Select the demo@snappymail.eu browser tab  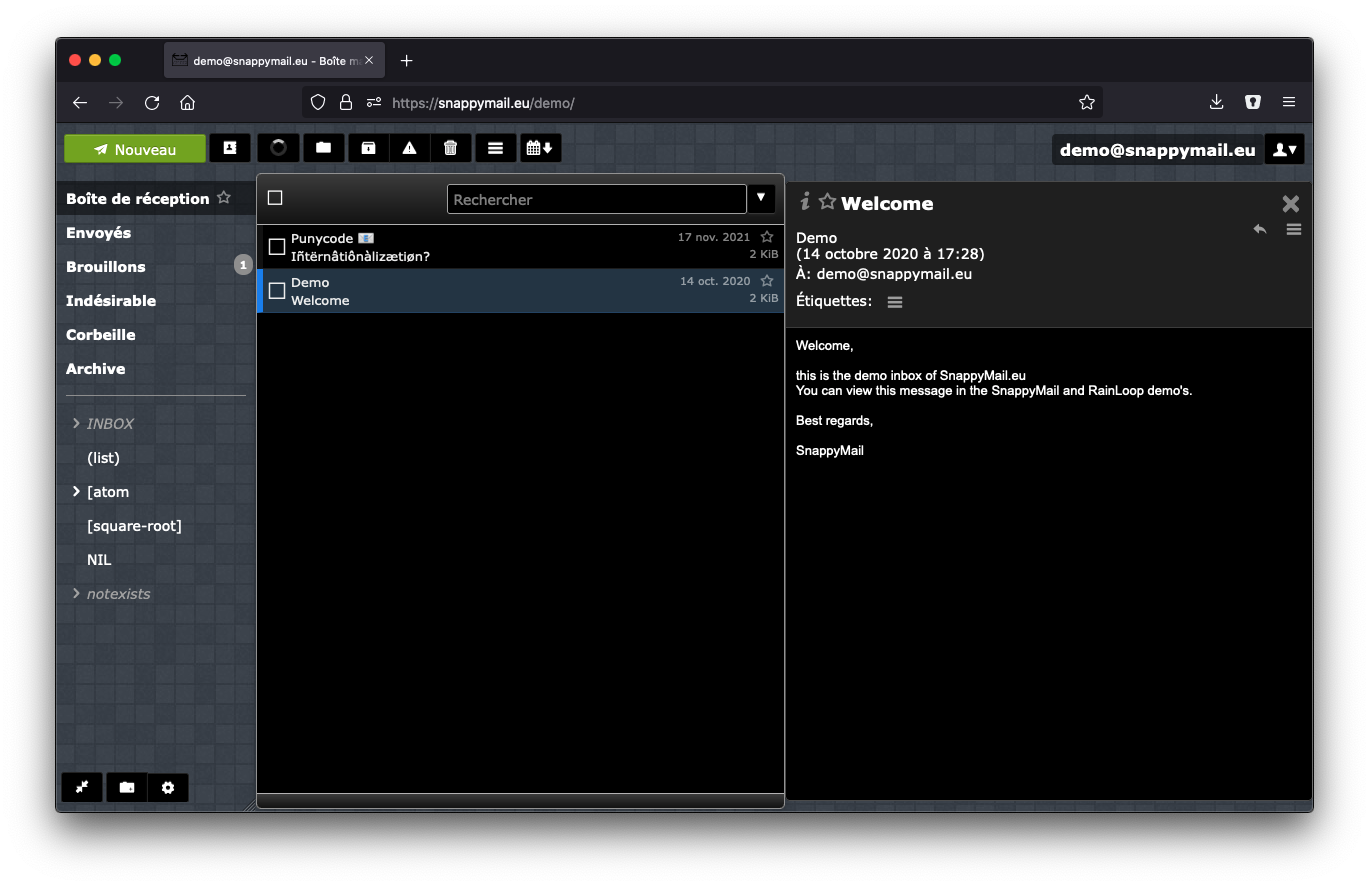pos(274,61)
